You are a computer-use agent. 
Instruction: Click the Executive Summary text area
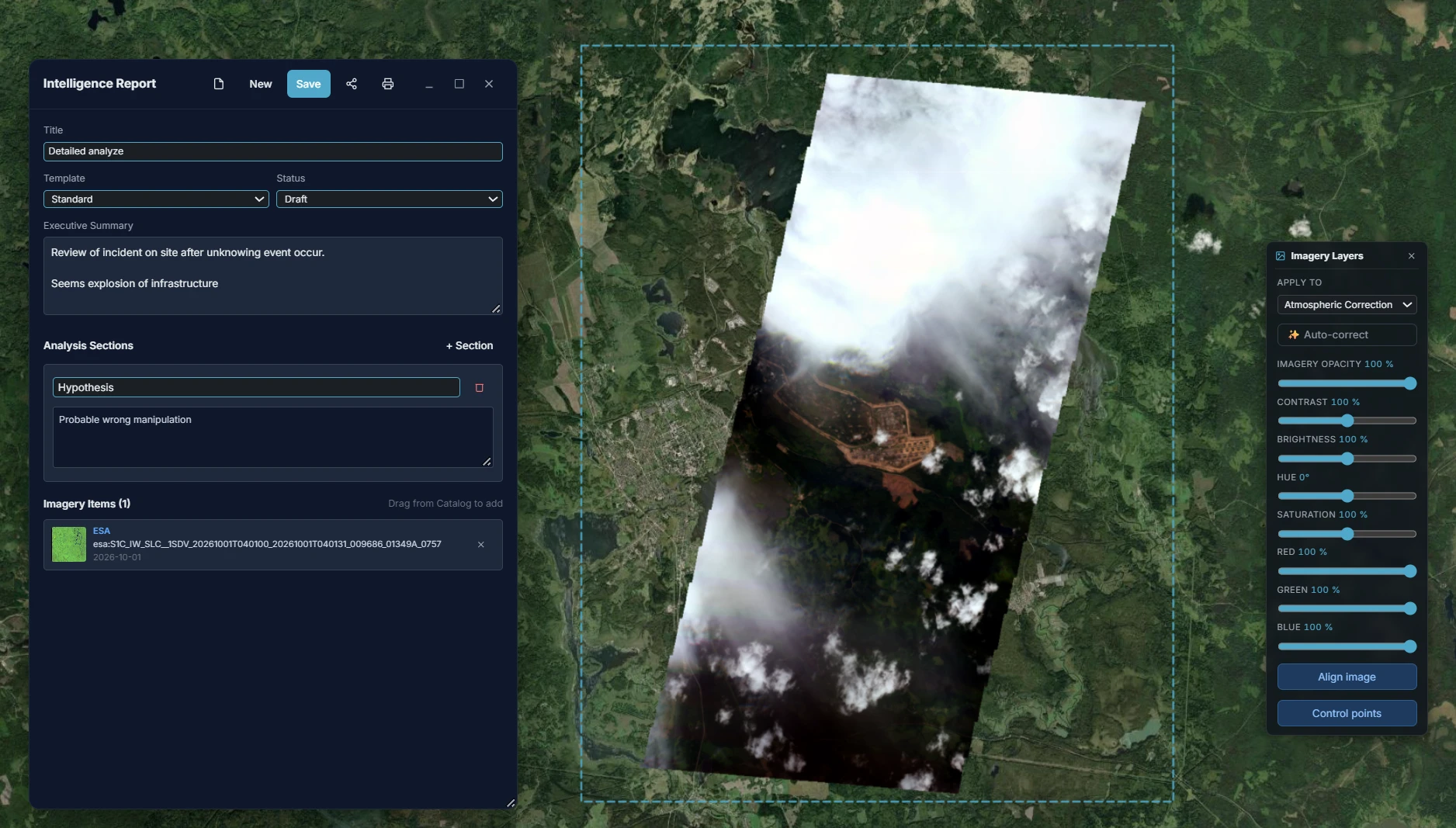click(273, 275)
